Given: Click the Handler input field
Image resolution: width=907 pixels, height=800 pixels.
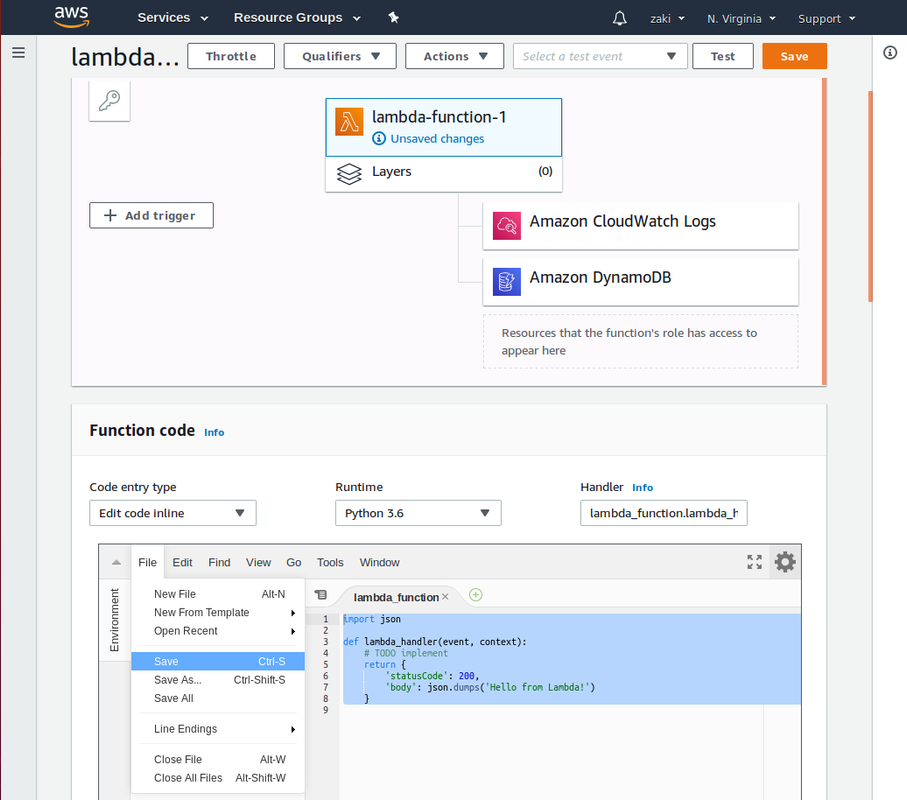Looking at the screenshot, I should point(663,512).
